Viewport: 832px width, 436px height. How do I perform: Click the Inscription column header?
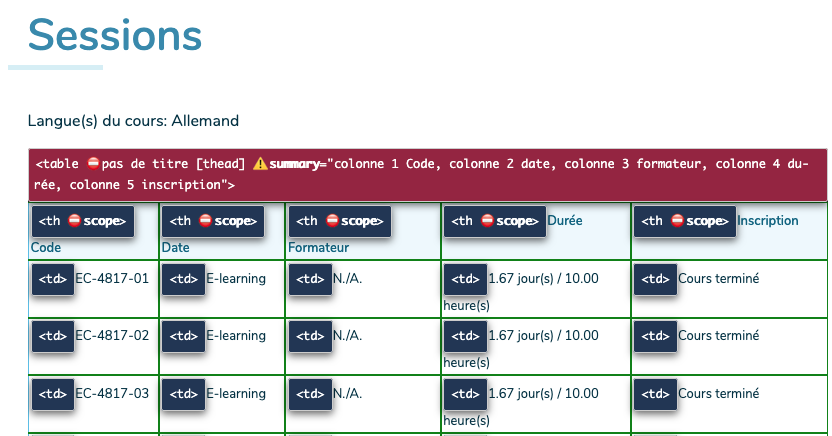pyautogui.click(x=768, y=221)
